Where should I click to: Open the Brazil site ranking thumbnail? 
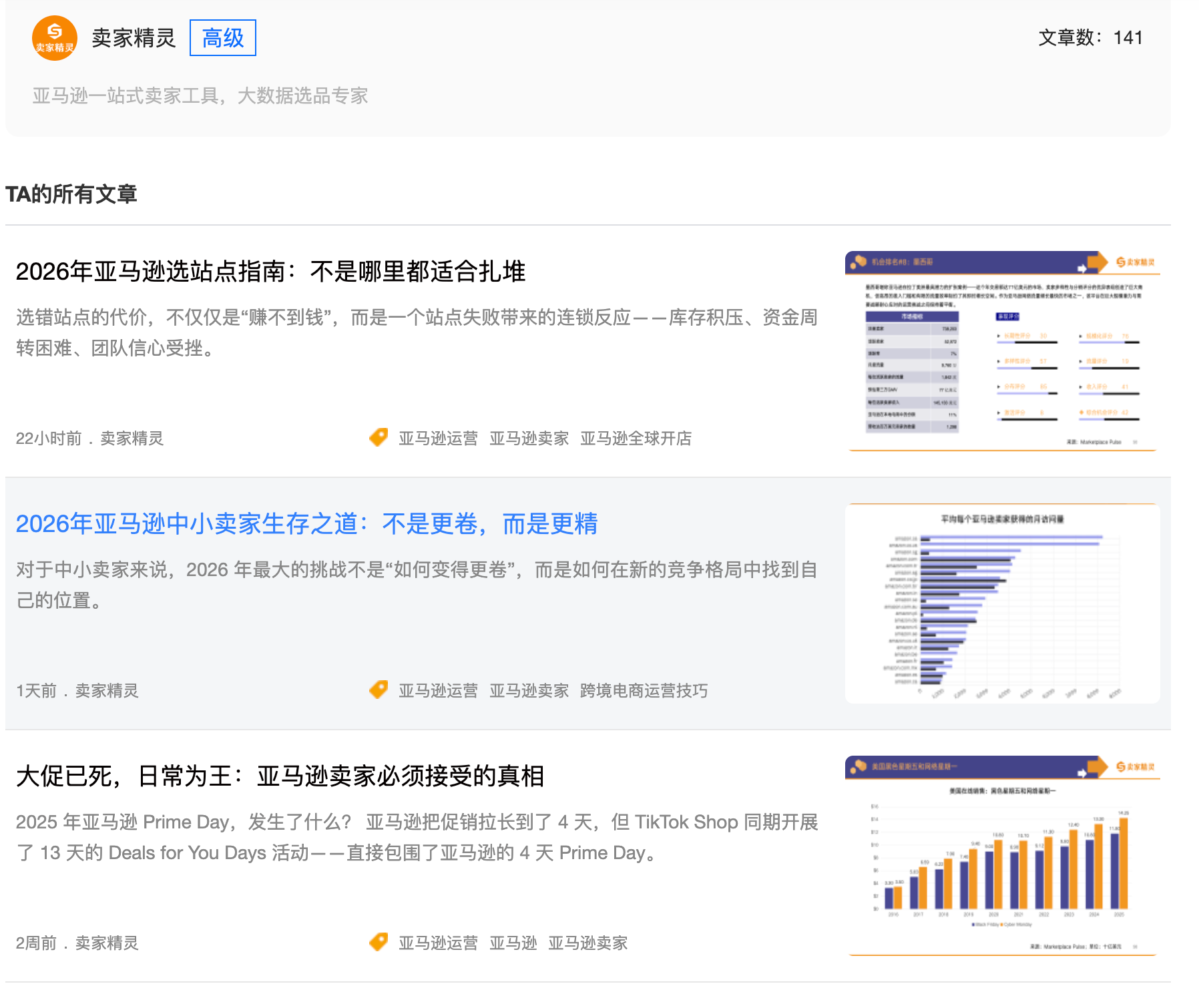[x=1002, y=350]
